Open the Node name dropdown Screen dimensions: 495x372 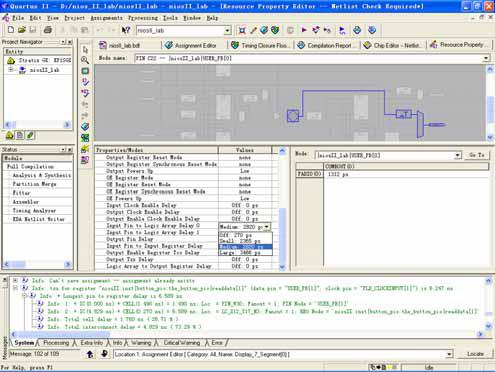point(486,58)
